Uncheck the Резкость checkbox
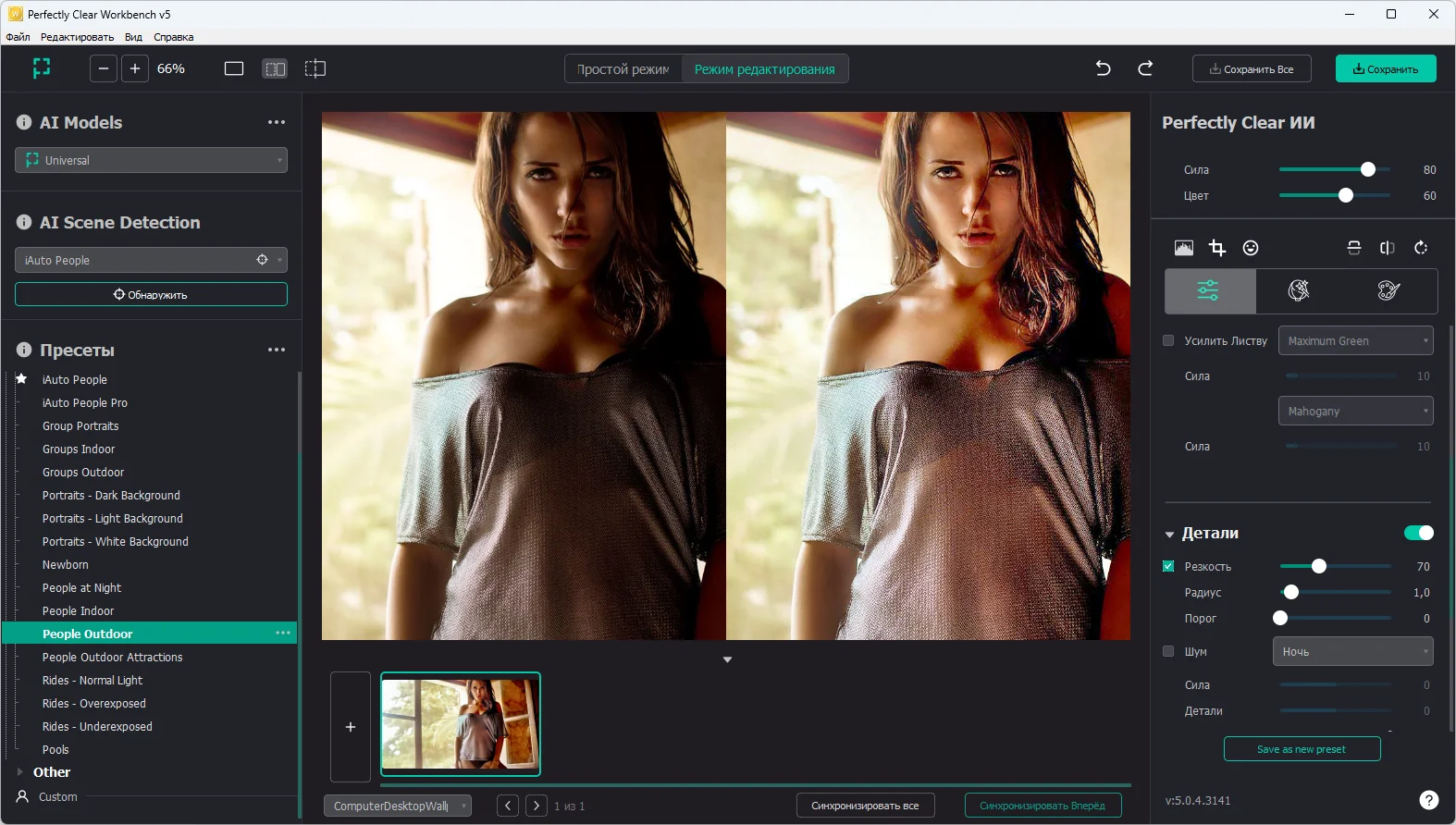 coord(1168,566)
